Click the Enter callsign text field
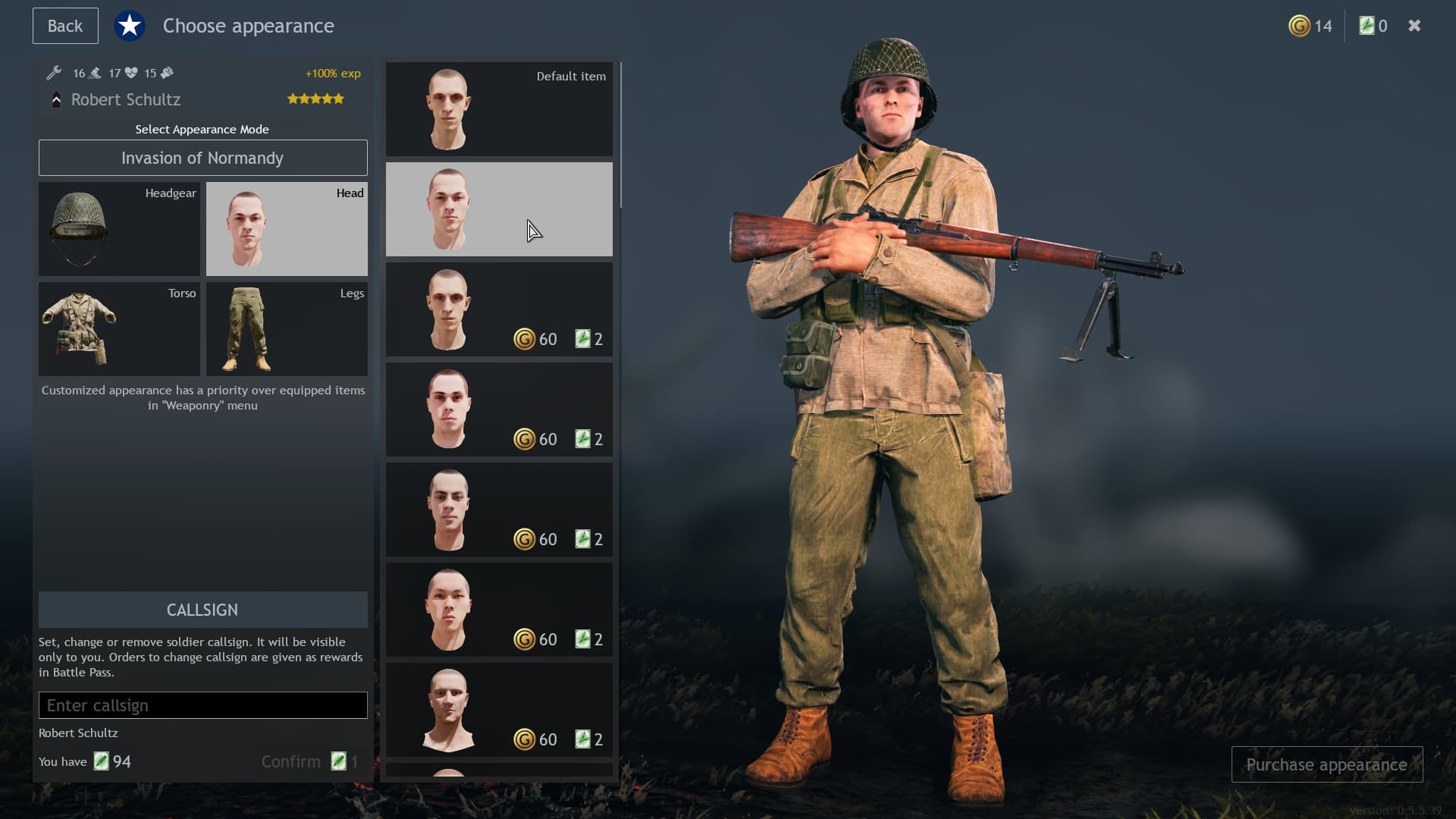This screenshot has height=819, width=1456. tap(202, 705)
